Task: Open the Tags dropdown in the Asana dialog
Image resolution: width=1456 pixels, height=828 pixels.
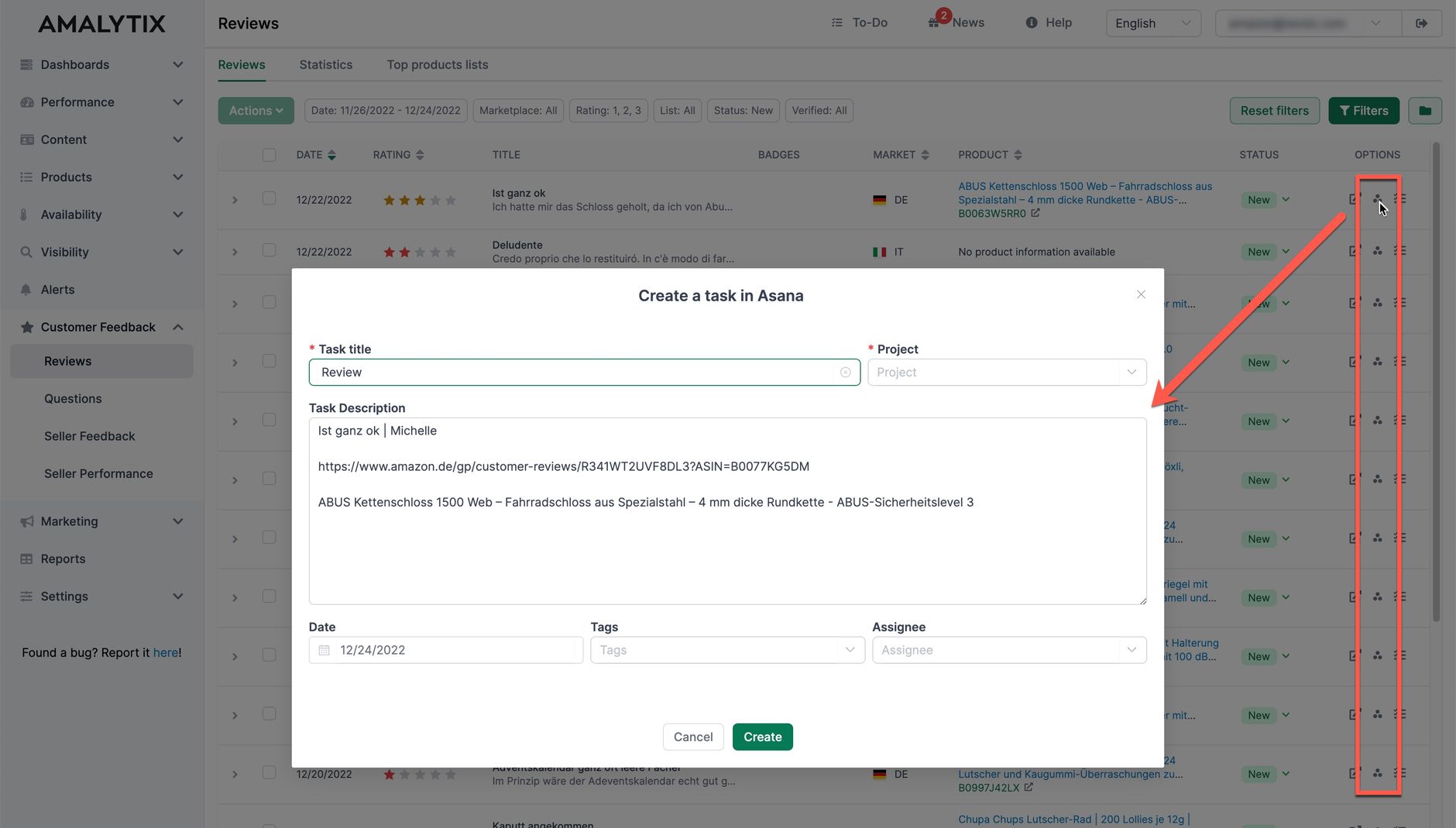Action: 727,650
